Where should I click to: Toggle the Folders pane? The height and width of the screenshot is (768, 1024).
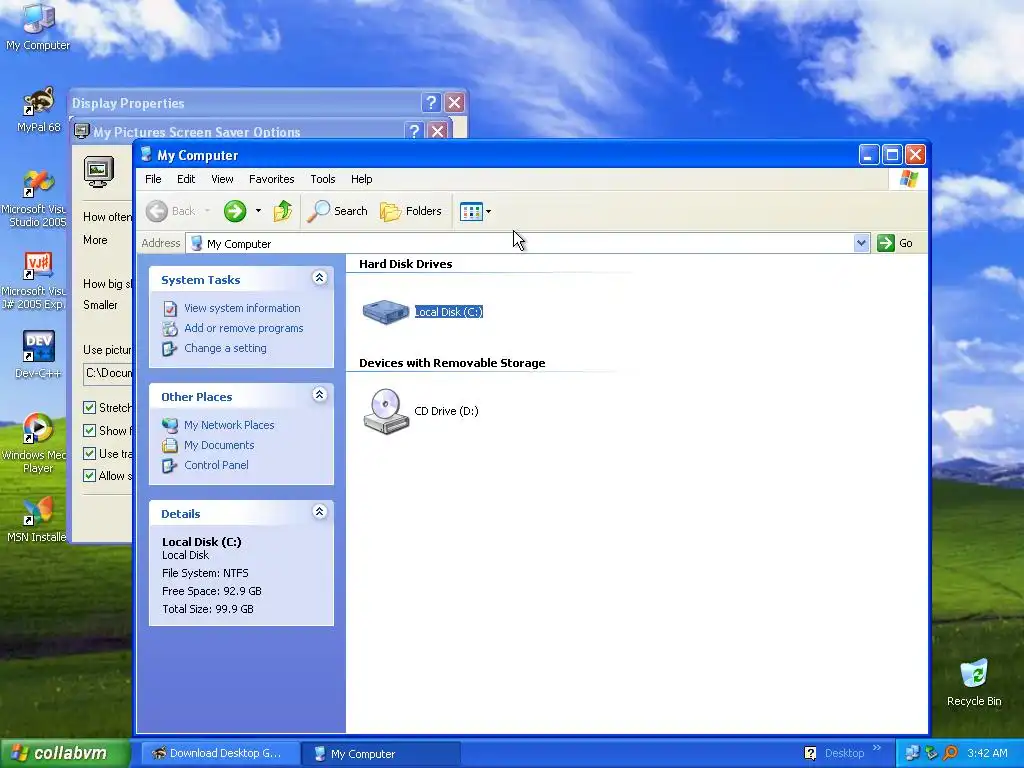click(411, 211)
